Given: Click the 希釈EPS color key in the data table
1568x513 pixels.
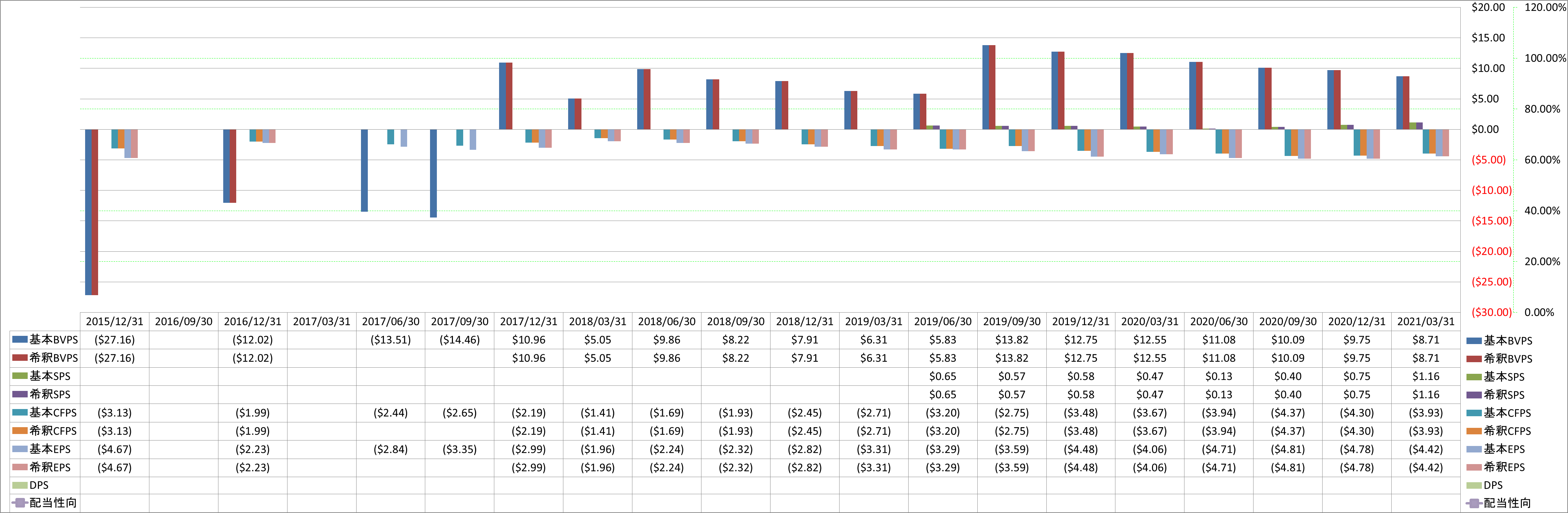Looking at the screenshot, I should tap(20, 467).
